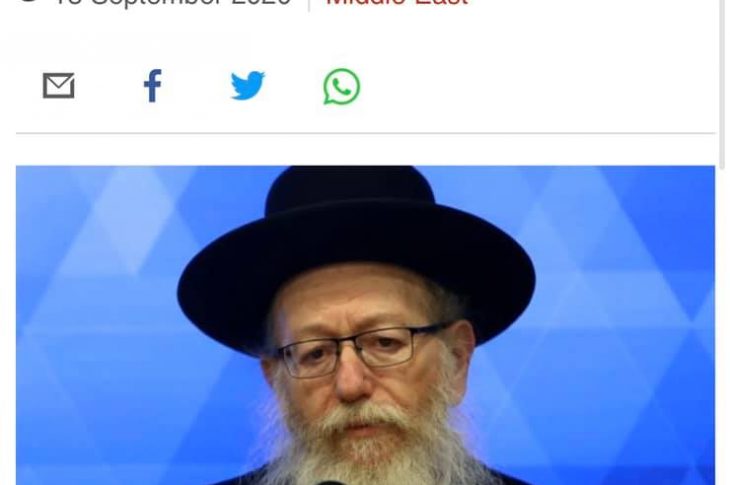Select the clock icon beside the date
The width and height of the screenshot is (730, 485).
pos(29,1)
